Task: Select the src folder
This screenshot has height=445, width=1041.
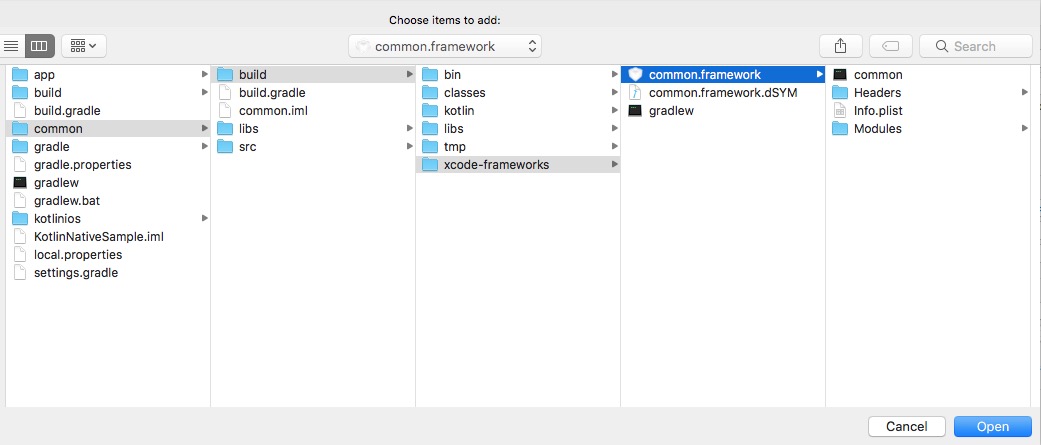Action: coord(247,147)
